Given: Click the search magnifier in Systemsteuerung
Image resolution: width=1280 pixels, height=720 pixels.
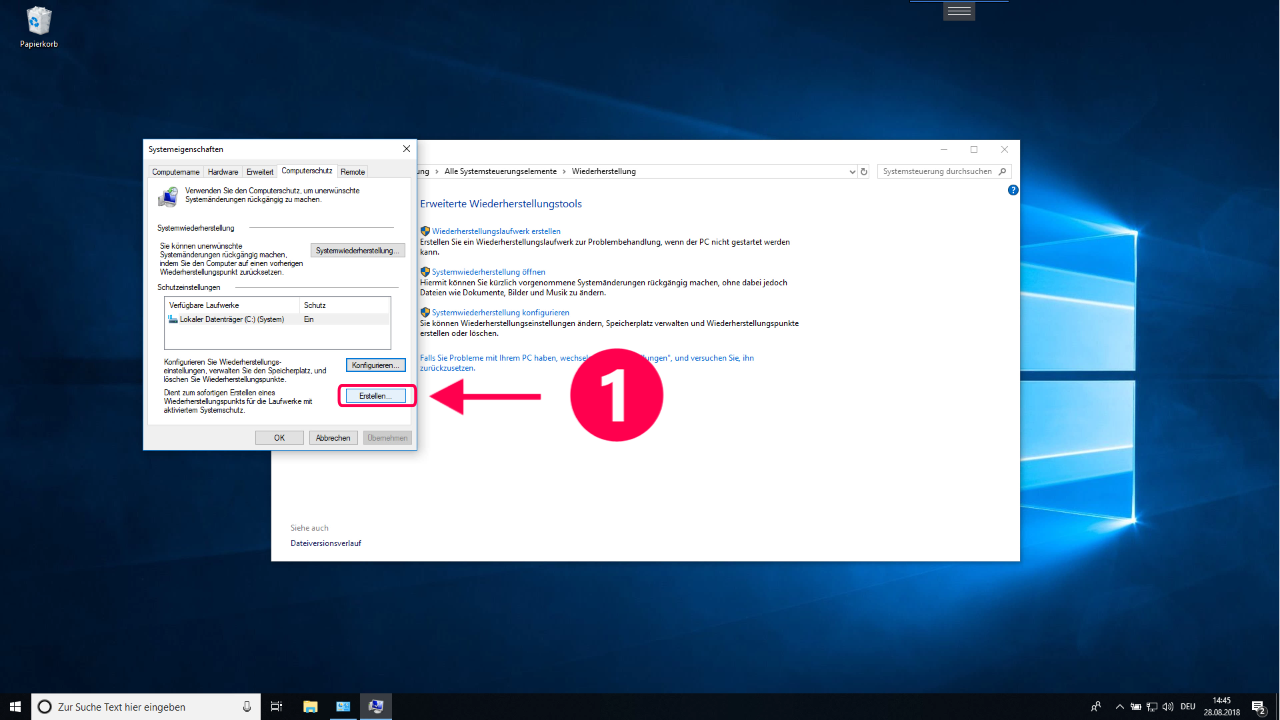Looking at the screenshot, I should click(x=1003, y=171).
